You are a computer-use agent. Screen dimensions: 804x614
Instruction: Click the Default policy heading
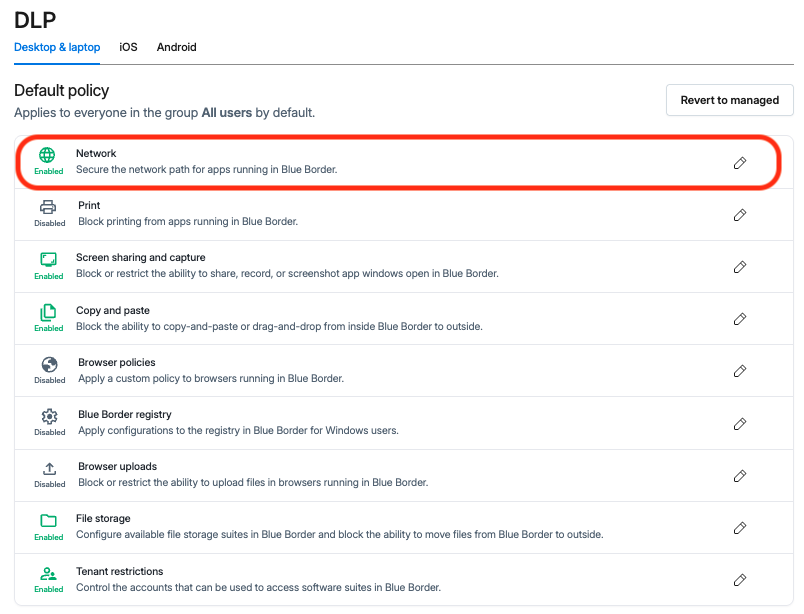[x=62, y=90]
